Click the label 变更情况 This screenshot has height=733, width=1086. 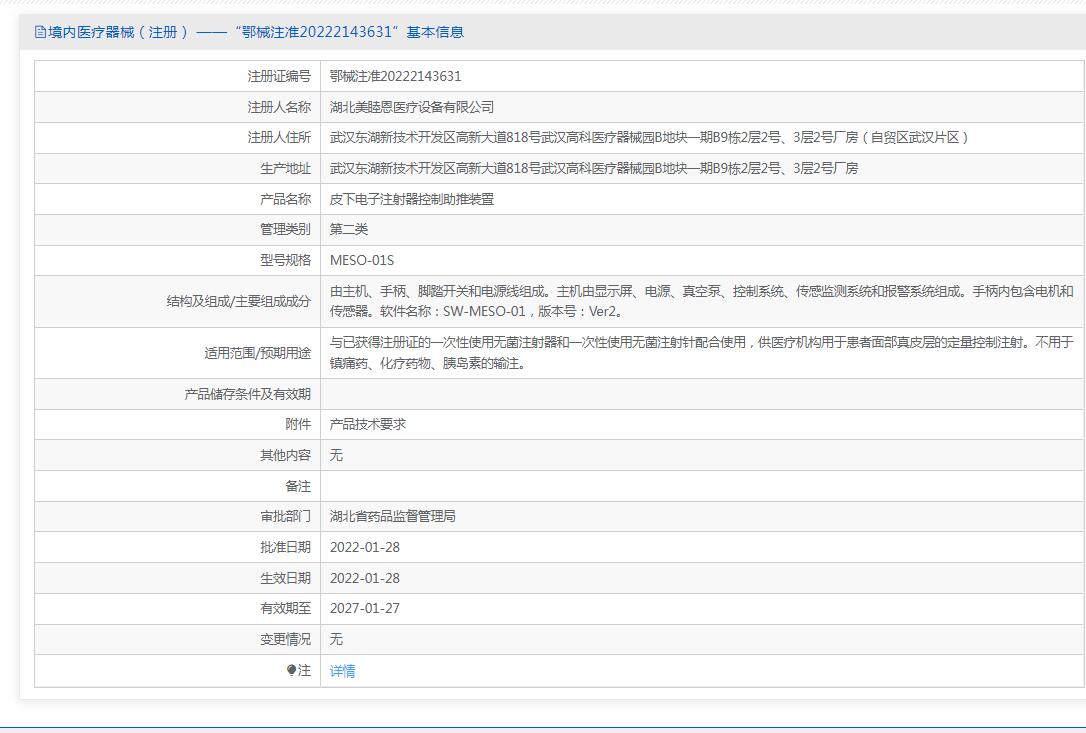[285, 639]
